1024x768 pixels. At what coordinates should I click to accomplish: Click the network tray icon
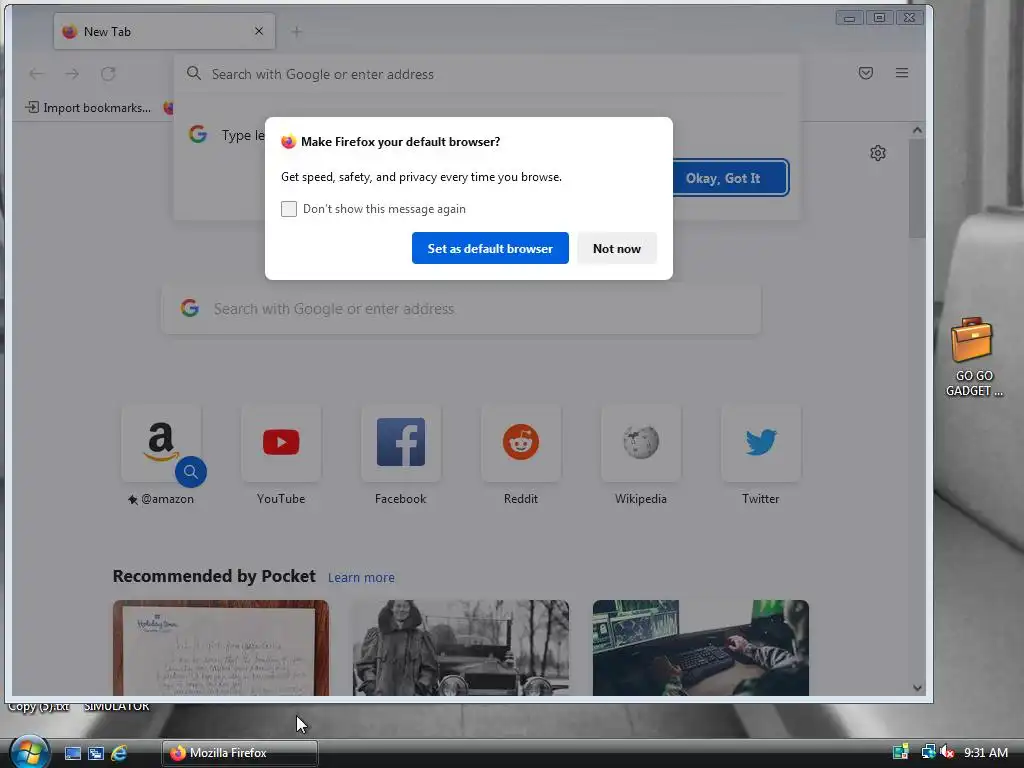(928, 752)
